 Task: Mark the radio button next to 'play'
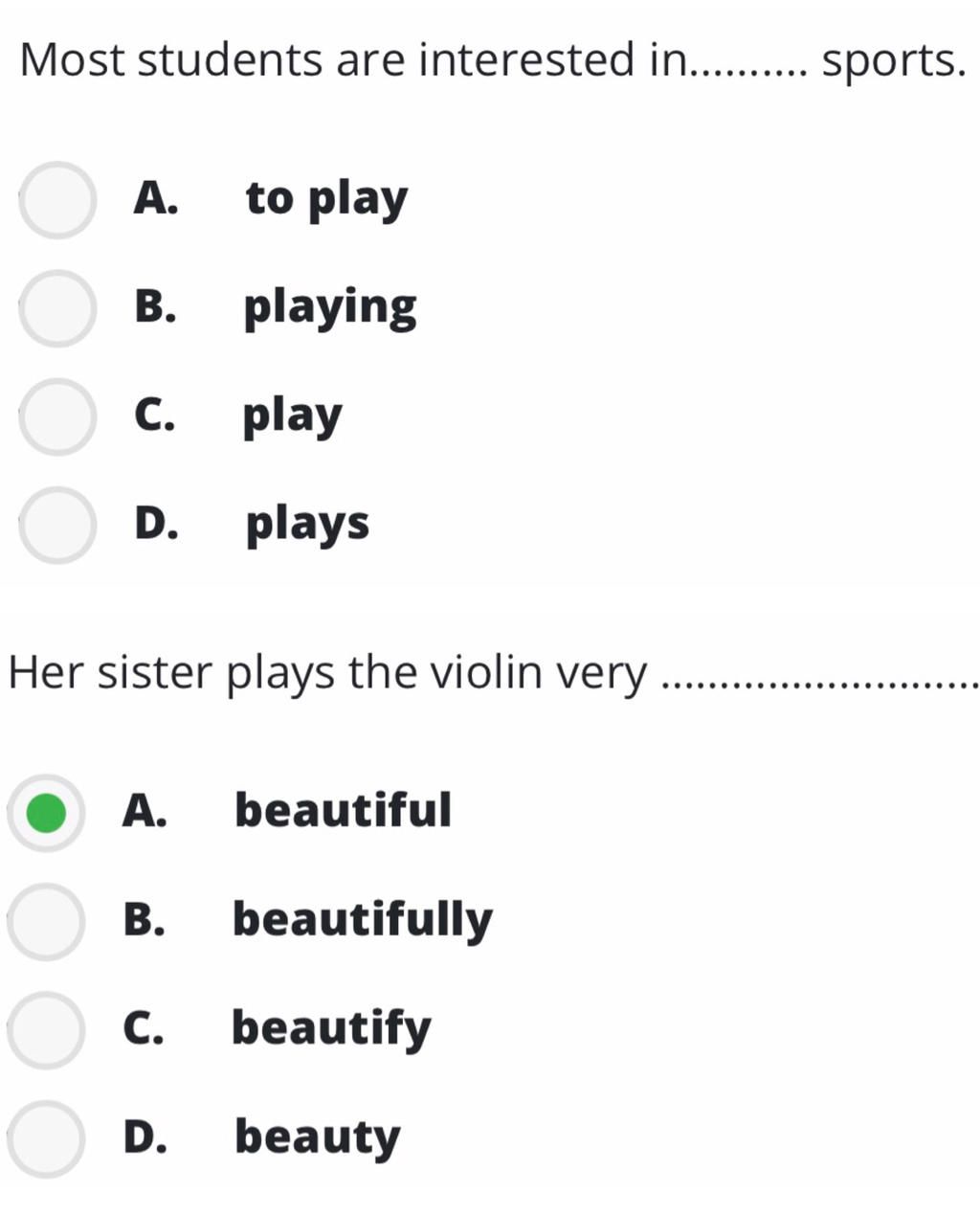[57, 416]
